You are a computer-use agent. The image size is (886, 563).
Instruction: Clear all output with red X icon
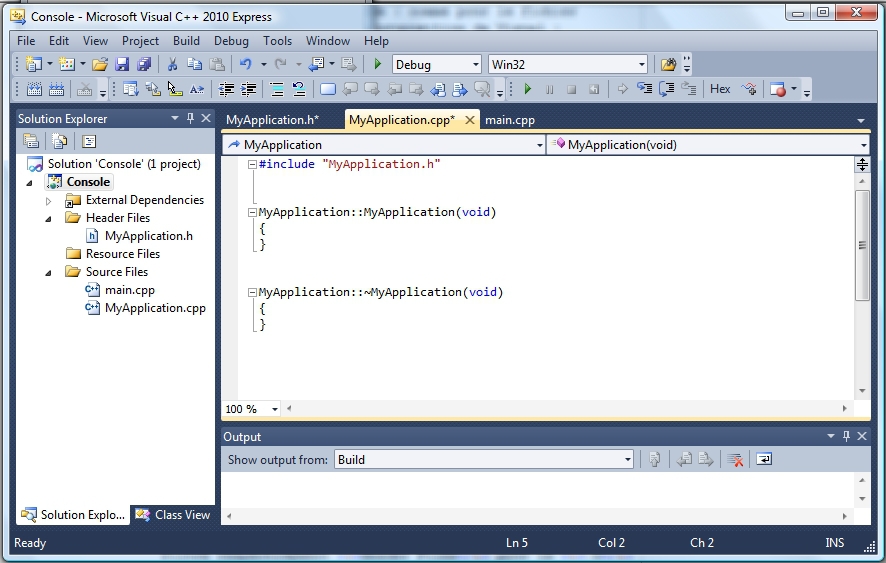[735, 460]
